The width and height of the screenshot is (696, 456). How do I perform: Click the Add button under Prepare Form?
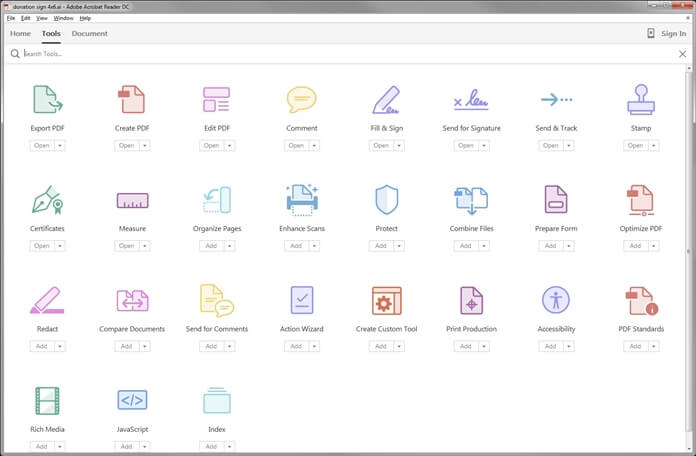(x=550, y=246)
